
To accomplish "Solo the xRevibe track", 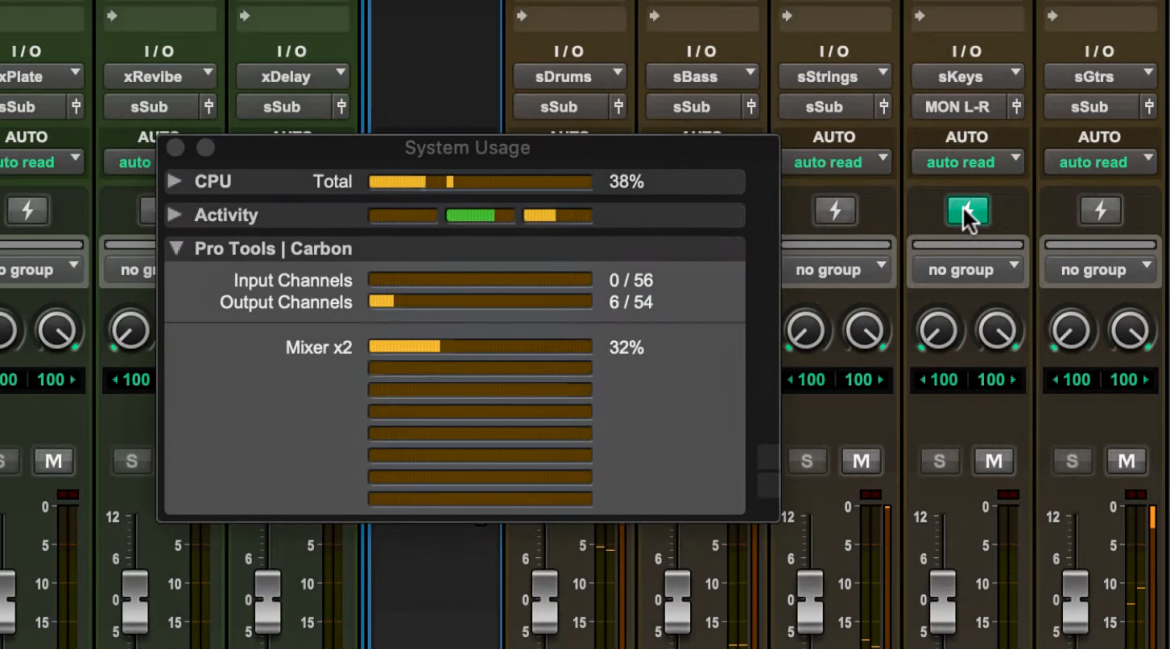I will pyautogui.click(x=132, y=461).
